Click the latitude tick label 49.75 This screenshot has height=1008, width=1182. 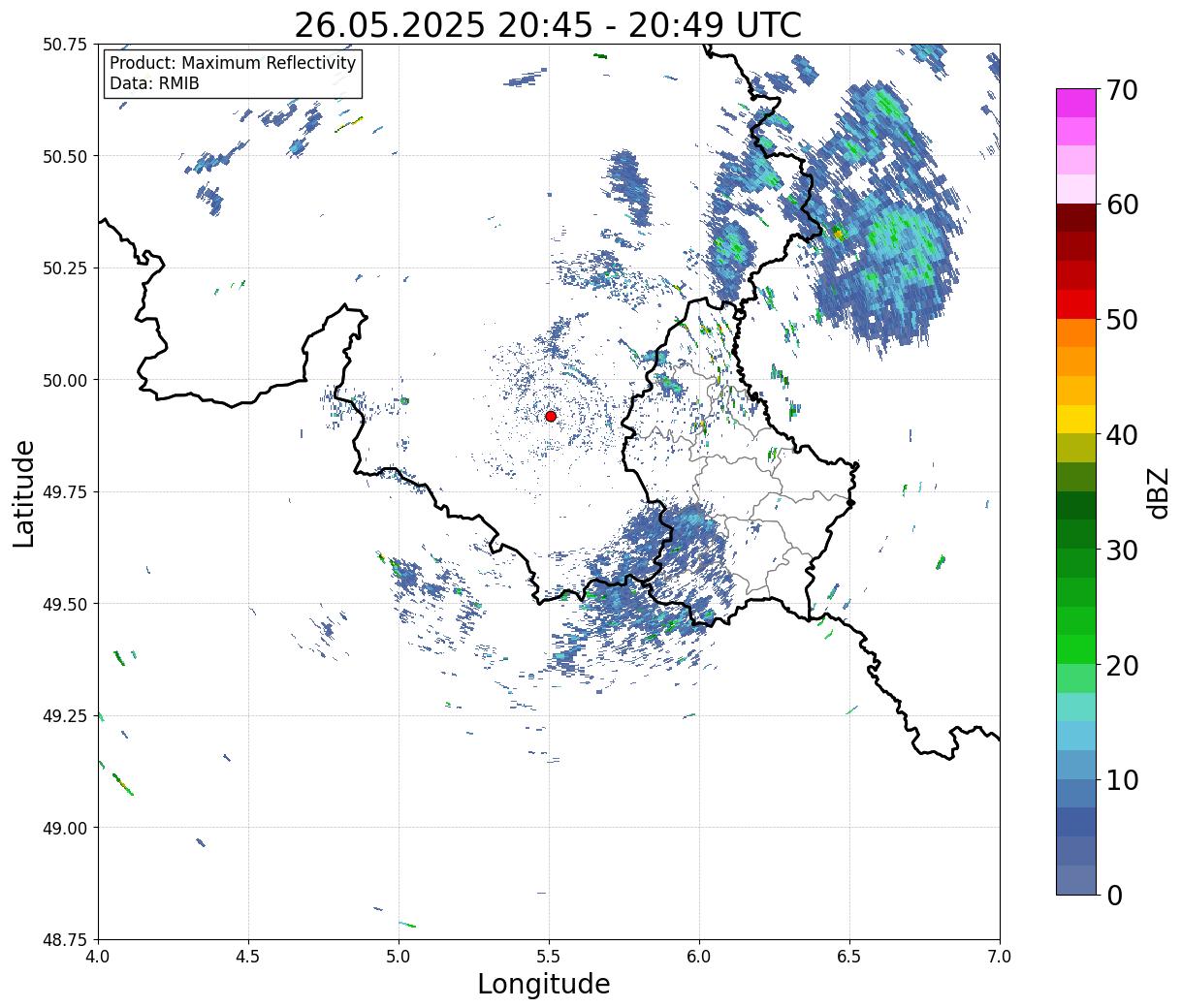click(64, 492)
